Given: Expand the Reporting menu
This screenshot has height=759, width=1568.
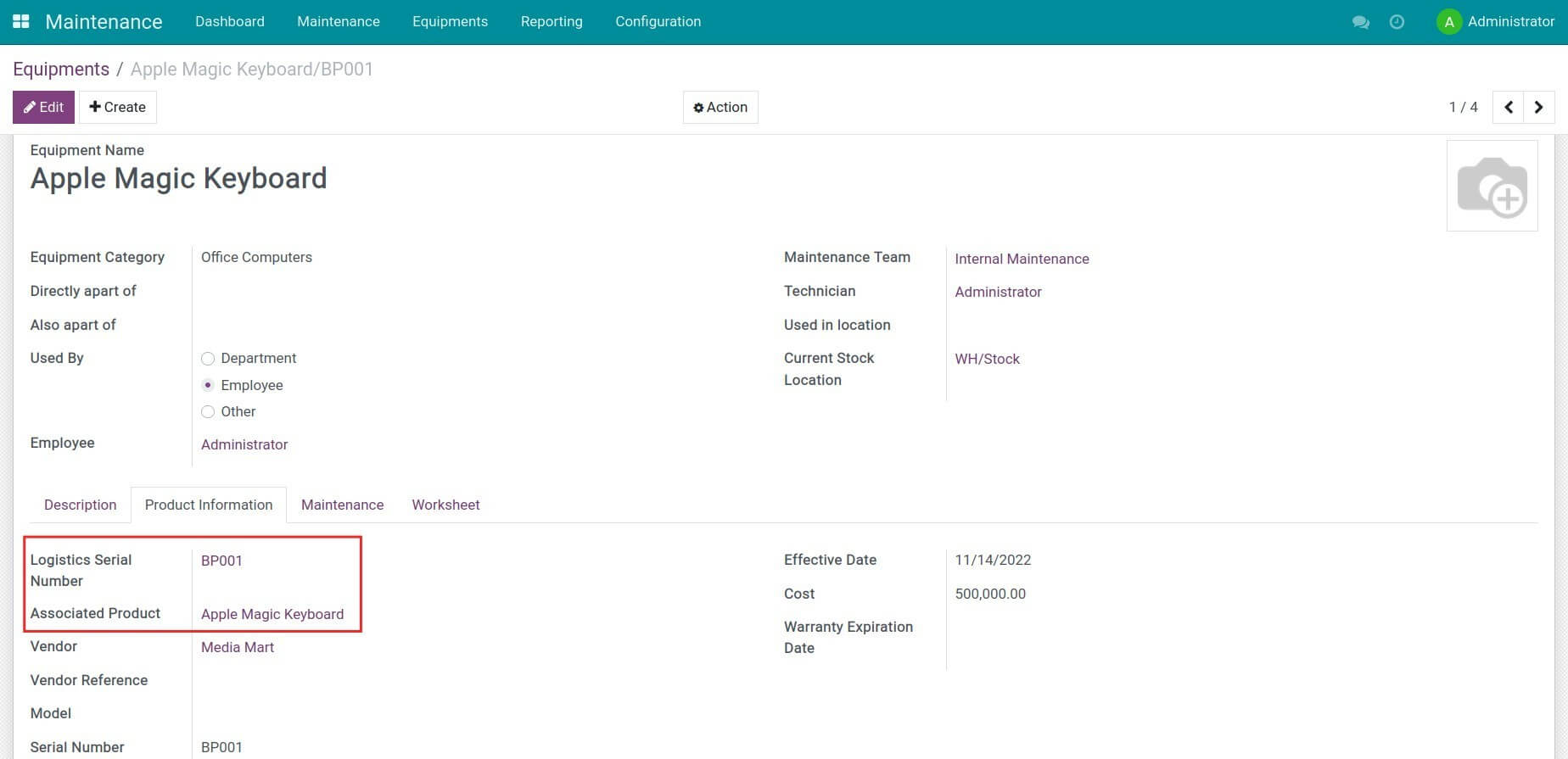Looking at the screenshot, I should coord(552,22).
